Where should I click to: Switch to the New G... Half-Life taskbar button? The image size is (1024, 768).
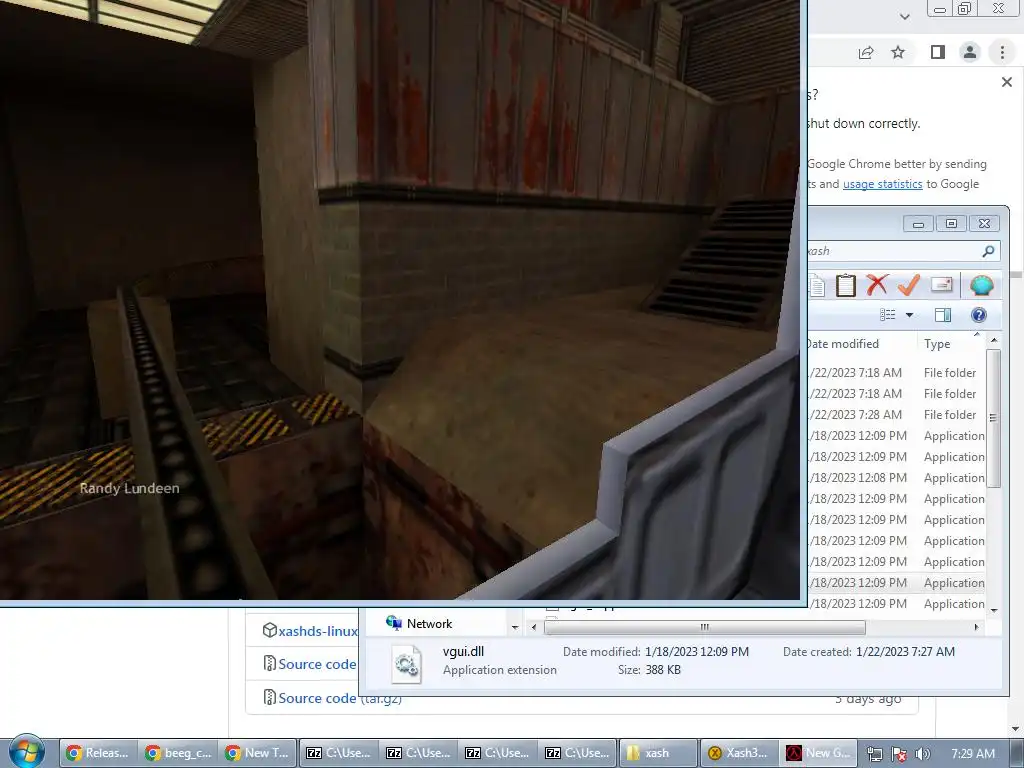point(818,753)
